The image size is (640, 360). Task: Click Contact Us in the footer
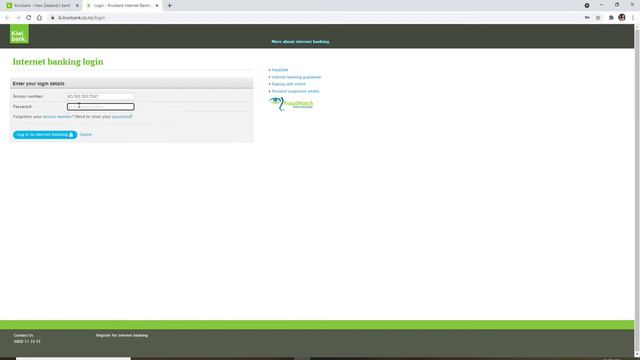tap(24, 335)
